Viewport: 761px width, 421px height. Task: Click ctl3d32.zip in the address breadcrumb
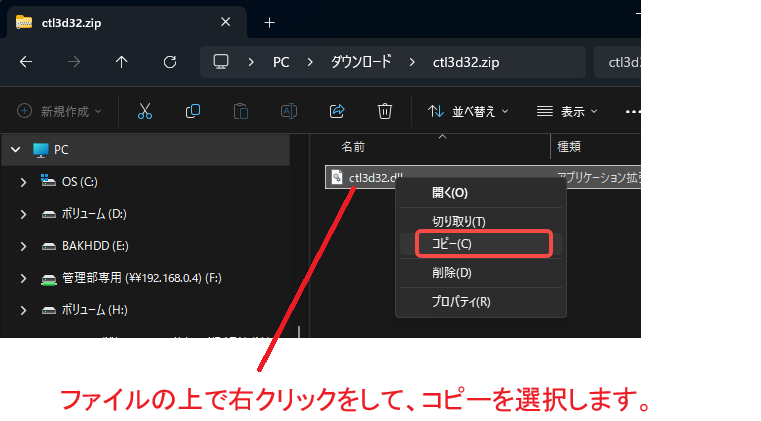pos(466,62)
